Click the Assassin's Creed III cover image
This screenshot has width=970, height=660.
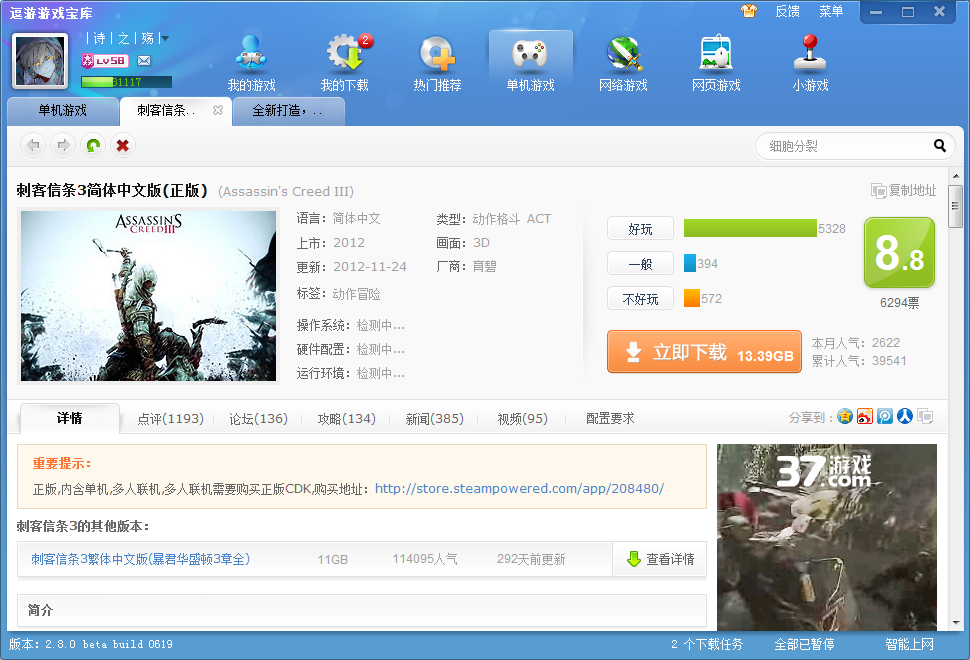148,296
